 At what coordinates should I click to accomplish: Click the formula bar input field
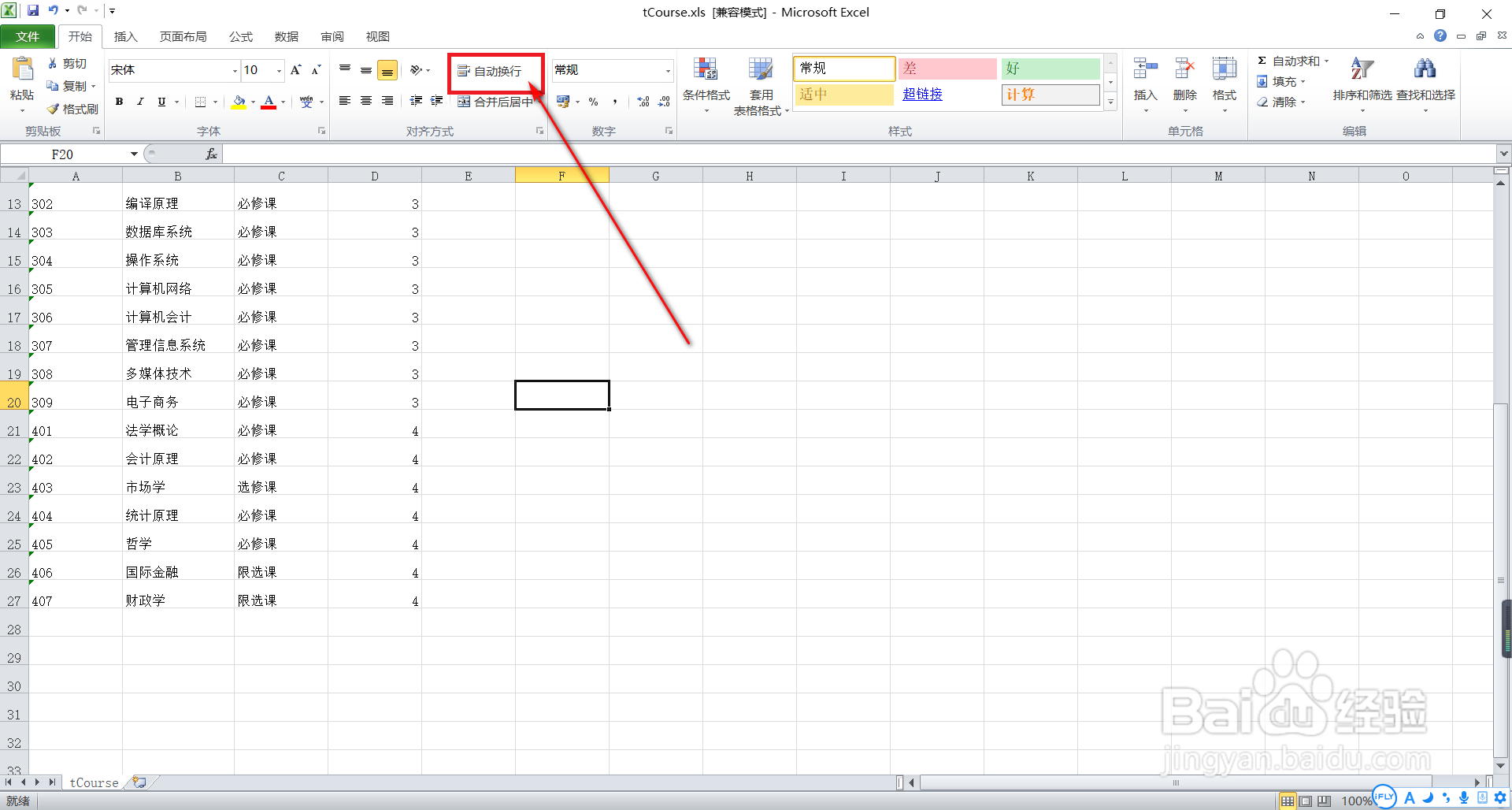tap(858, 154)
